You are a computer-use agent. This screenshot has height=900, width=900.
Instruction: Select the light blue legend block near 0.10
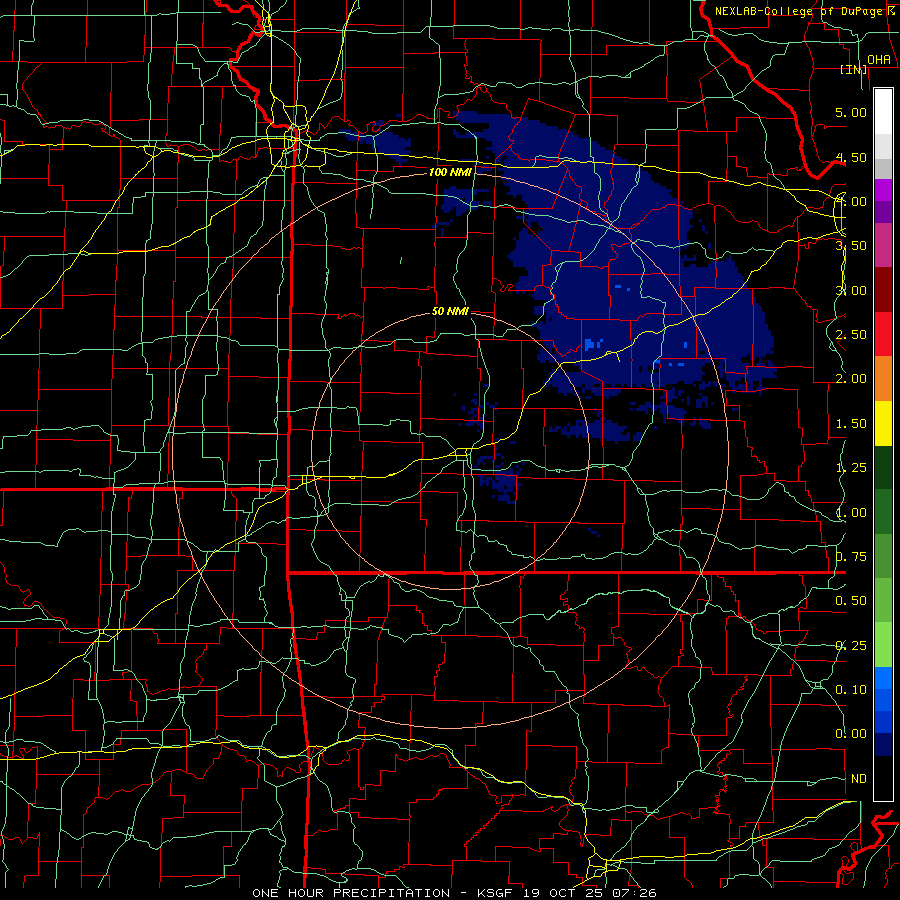(883, 678)
